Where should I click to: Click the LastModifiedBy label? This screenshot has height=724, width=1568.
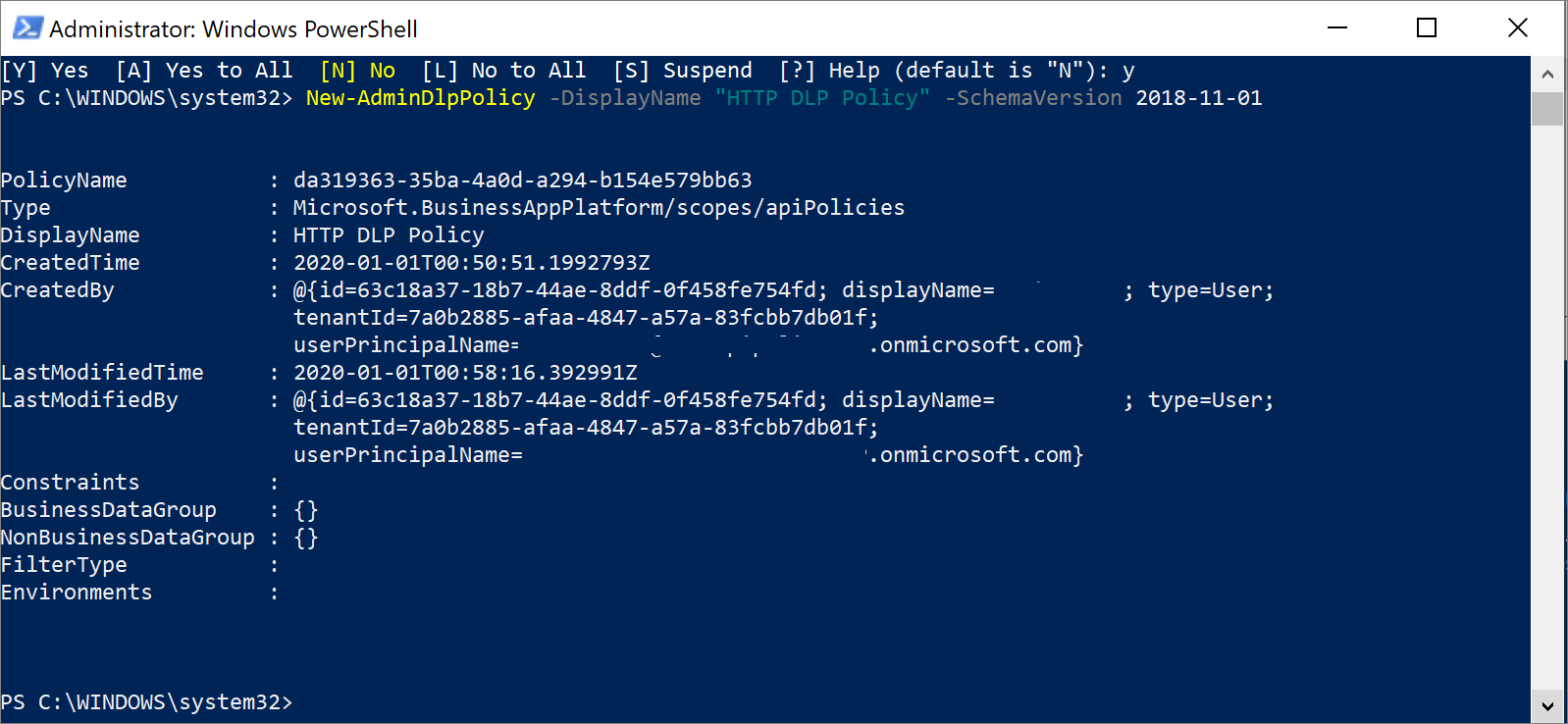[89, 399]
